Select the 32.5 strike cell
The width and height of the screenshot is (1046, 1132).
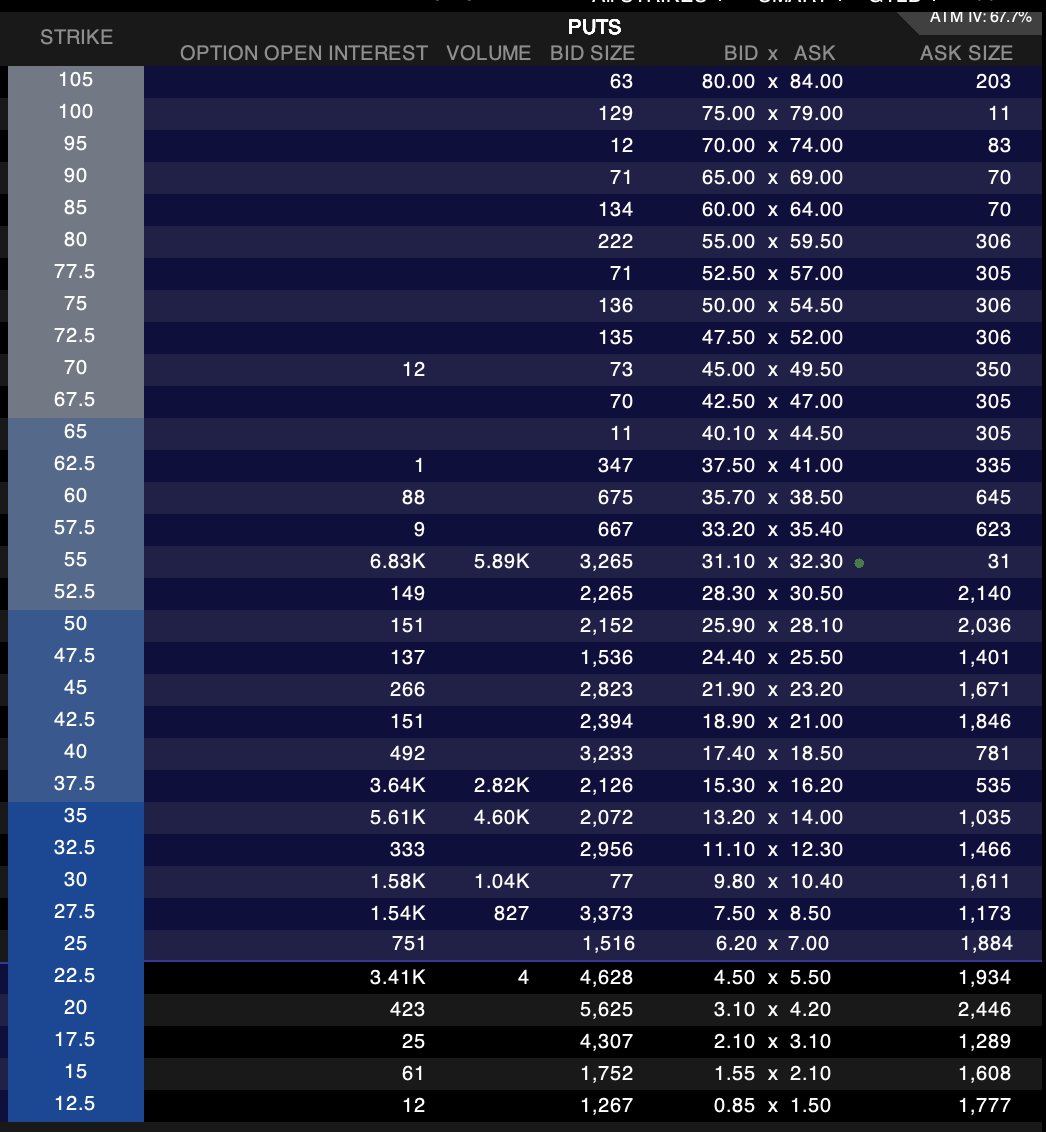tap(76, 847)
